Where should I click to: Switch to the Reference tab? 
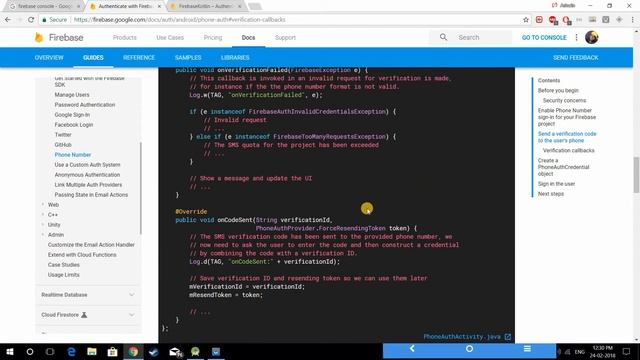coord(139,58)
